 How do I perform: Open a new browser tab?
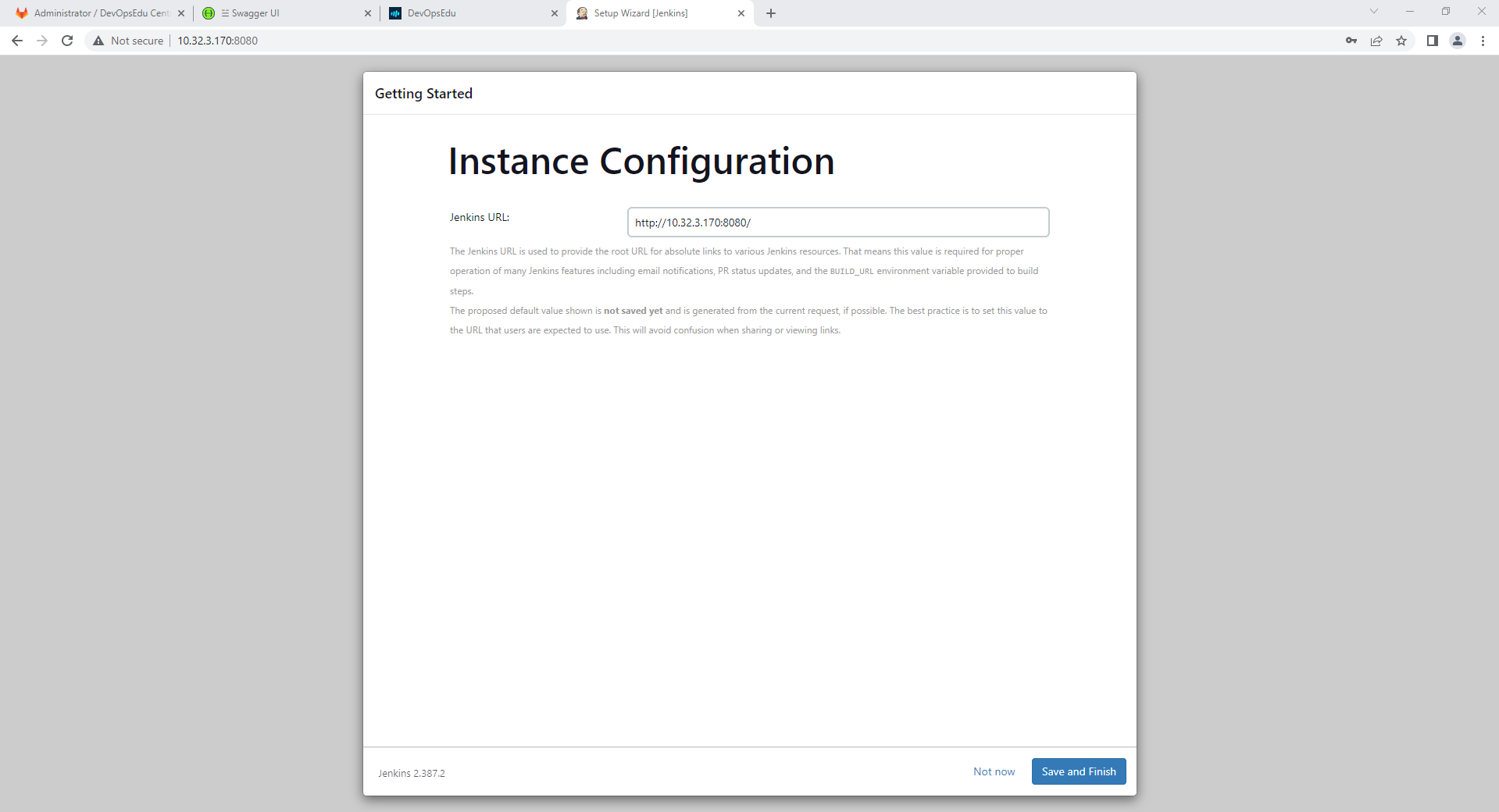(771, 13)
